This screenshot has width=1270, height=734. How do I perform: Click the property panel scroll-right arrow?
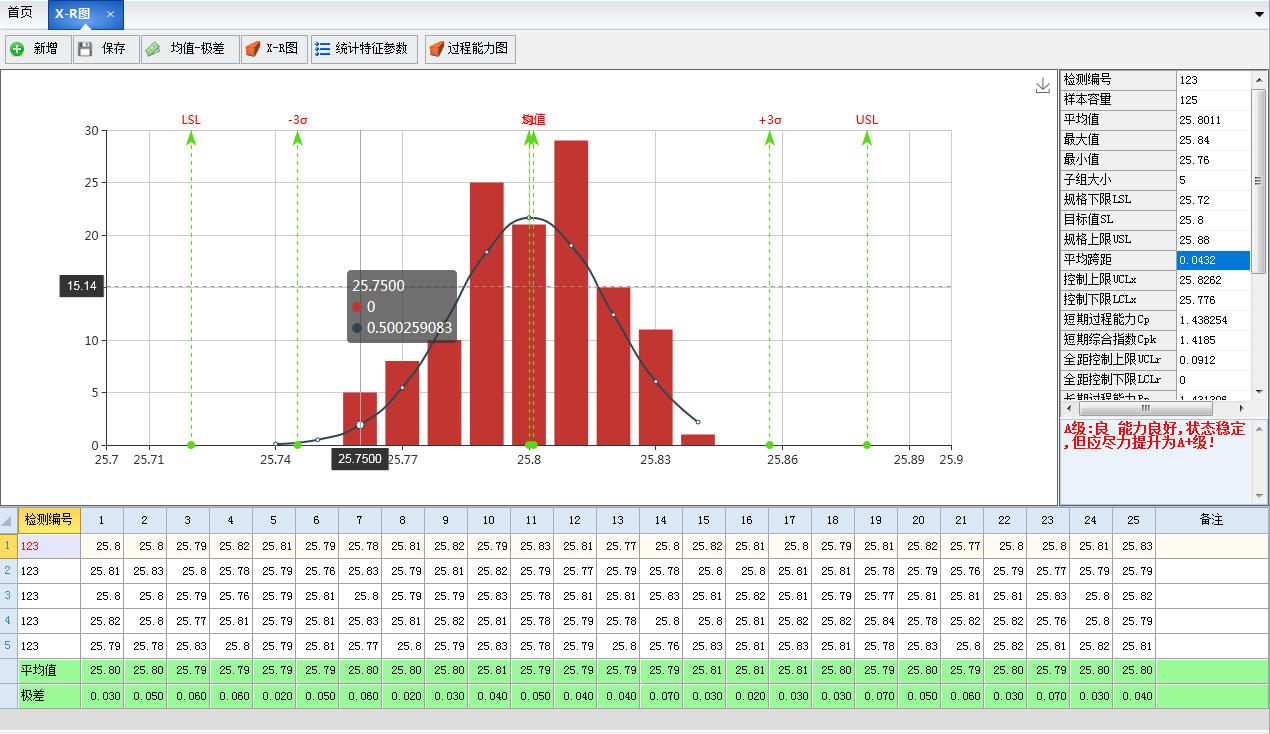1243,408
